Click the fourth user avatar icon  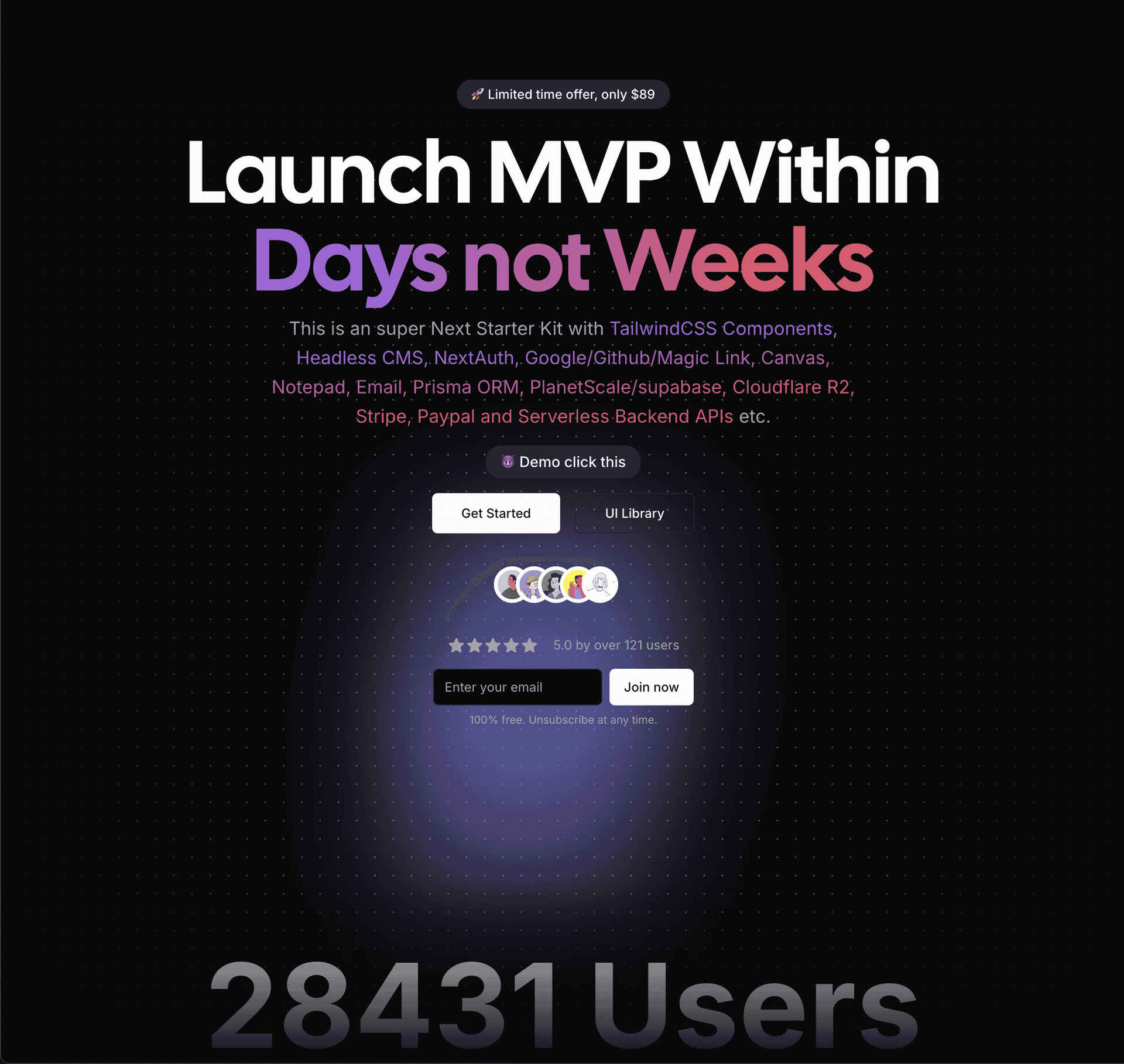(x=577, y=585)
